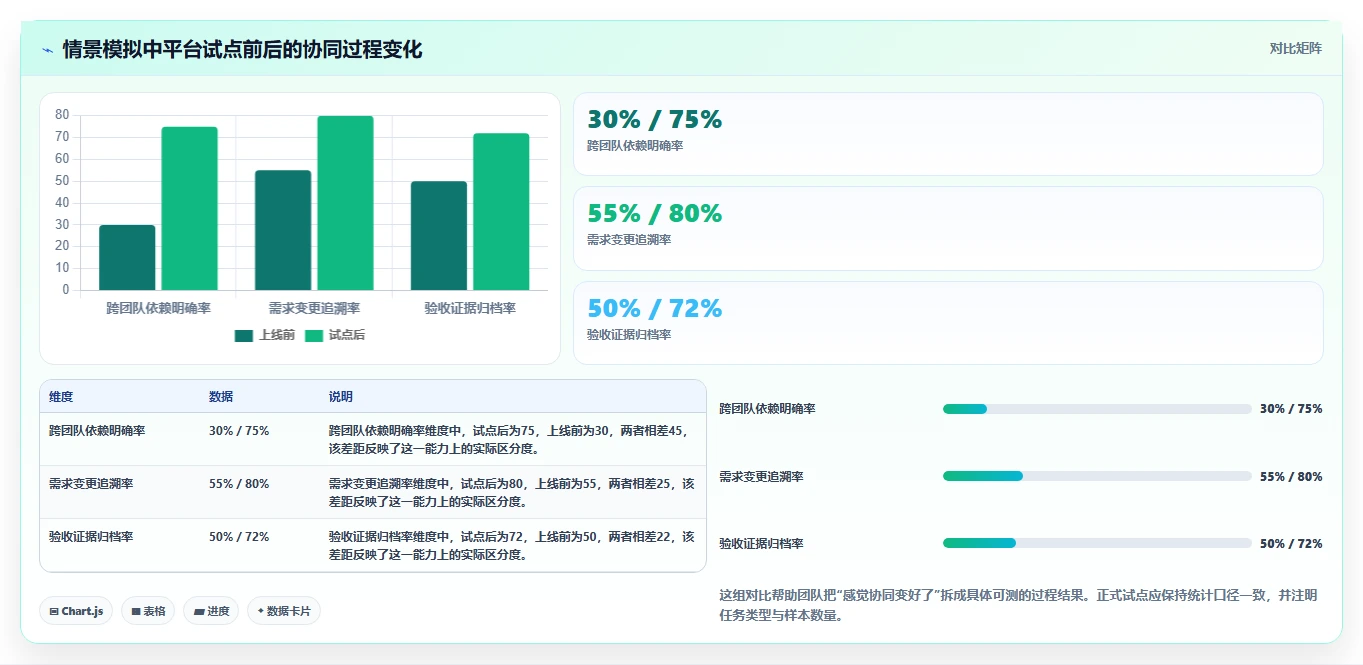Viewport: 1363px width, 665px height.
Task: Click 55% / 80% value after progress bar
Action: 1291,477
